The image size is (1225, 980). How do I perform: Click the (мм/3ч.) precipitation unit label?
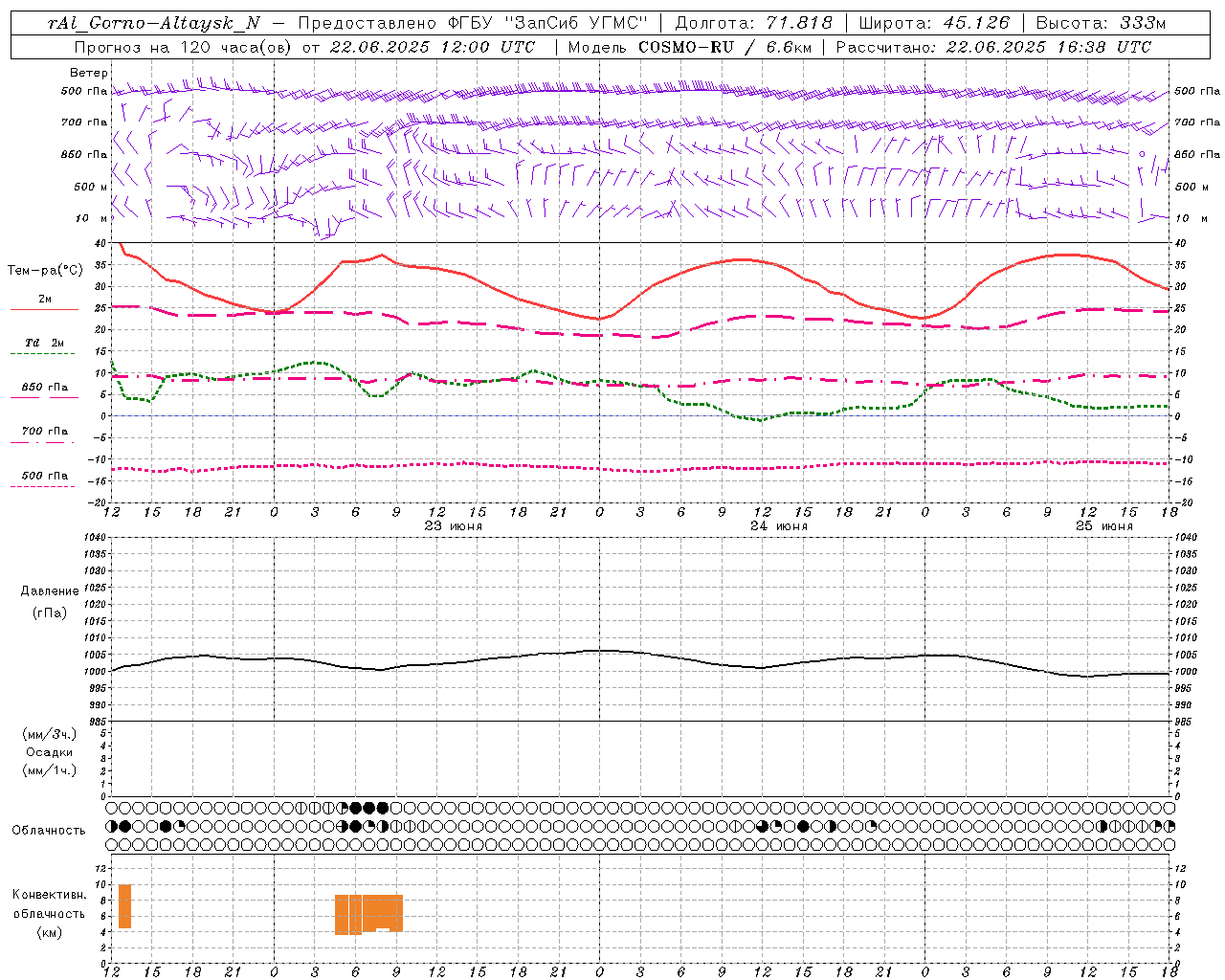pyautogui.click(x=50, y=734)
